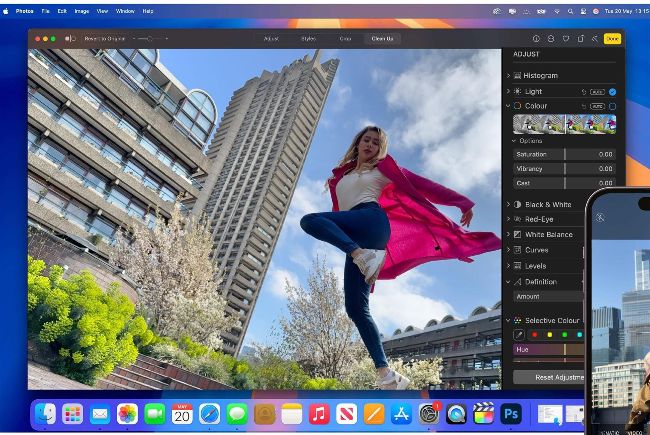Toggle Auto for Light adjustment

coord(597,92)
